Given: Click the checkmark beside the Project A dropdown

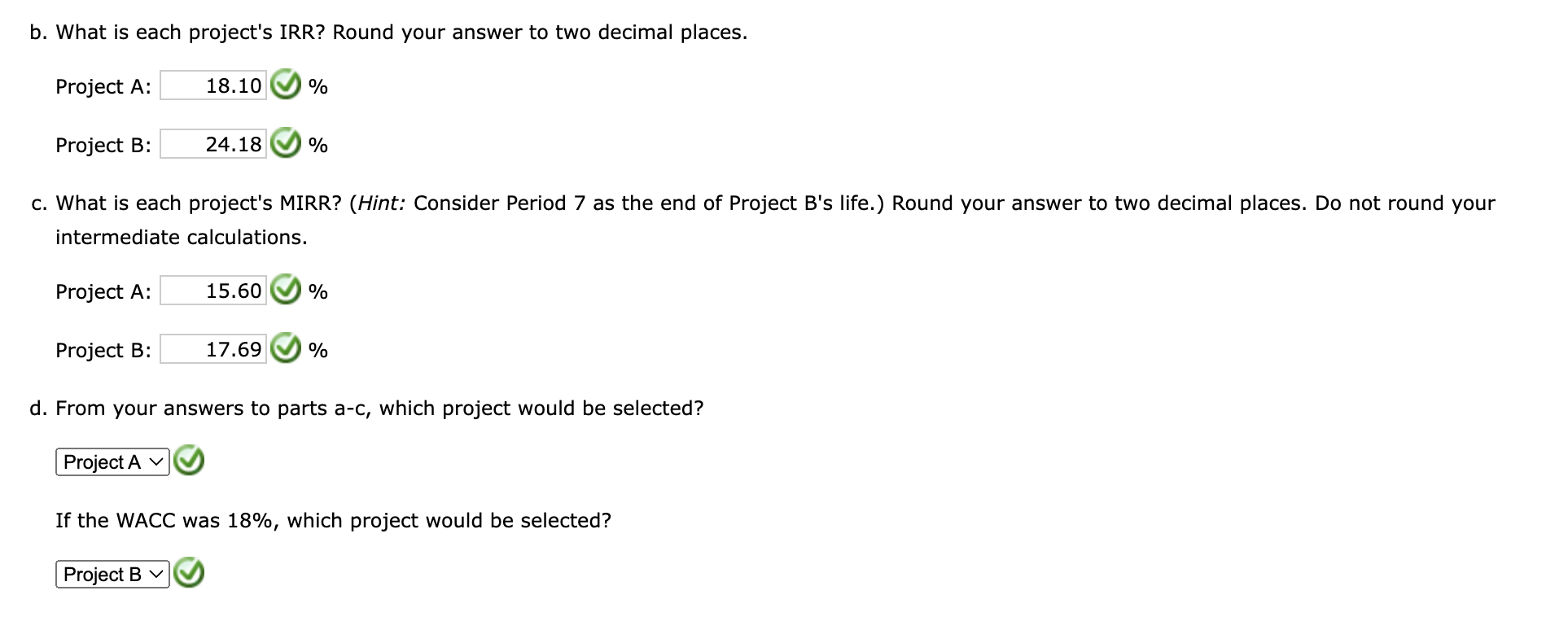Looking at the screenshot, I should (x=188, y=461).
